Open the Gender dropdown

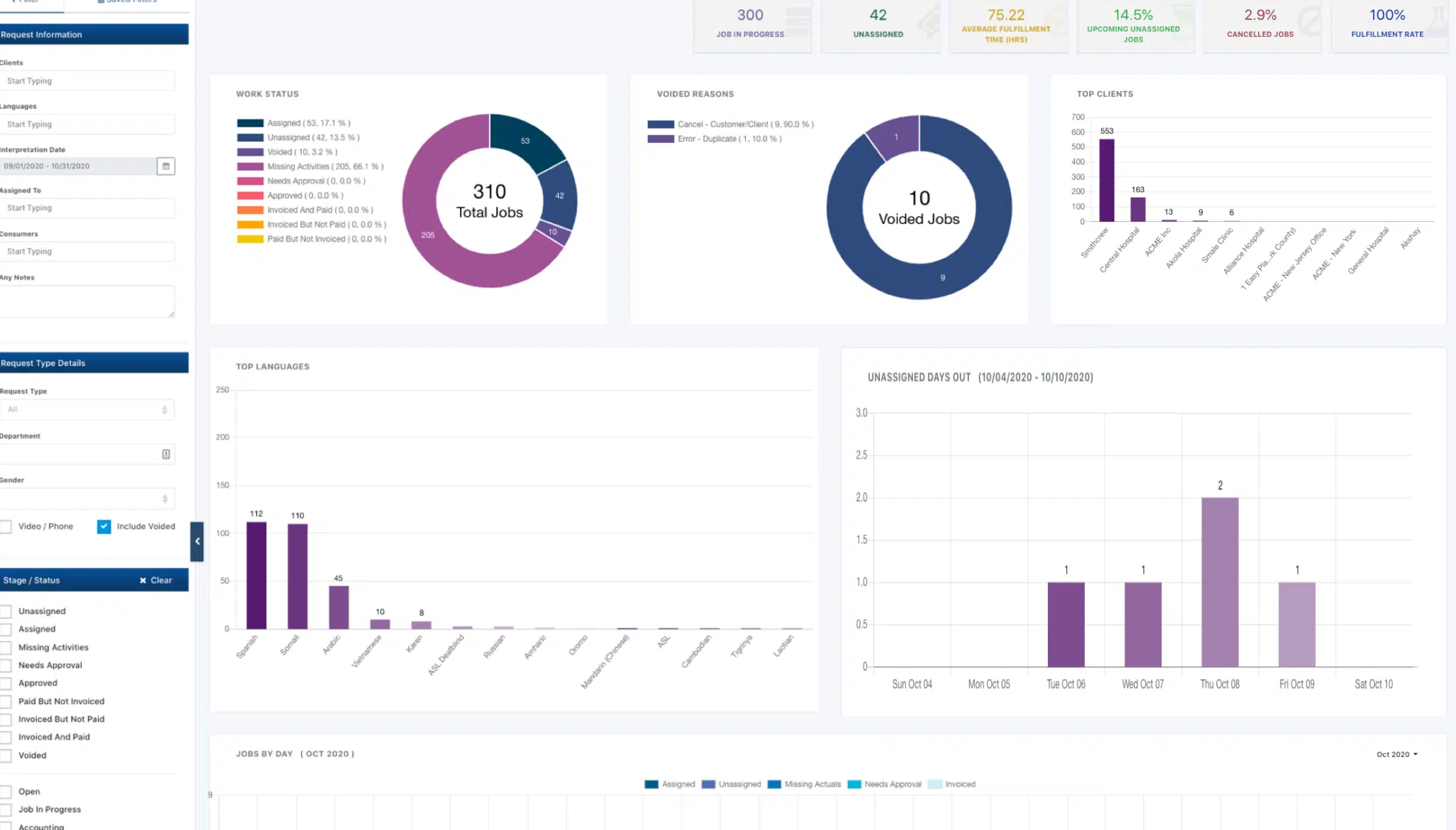pos(87,499)
